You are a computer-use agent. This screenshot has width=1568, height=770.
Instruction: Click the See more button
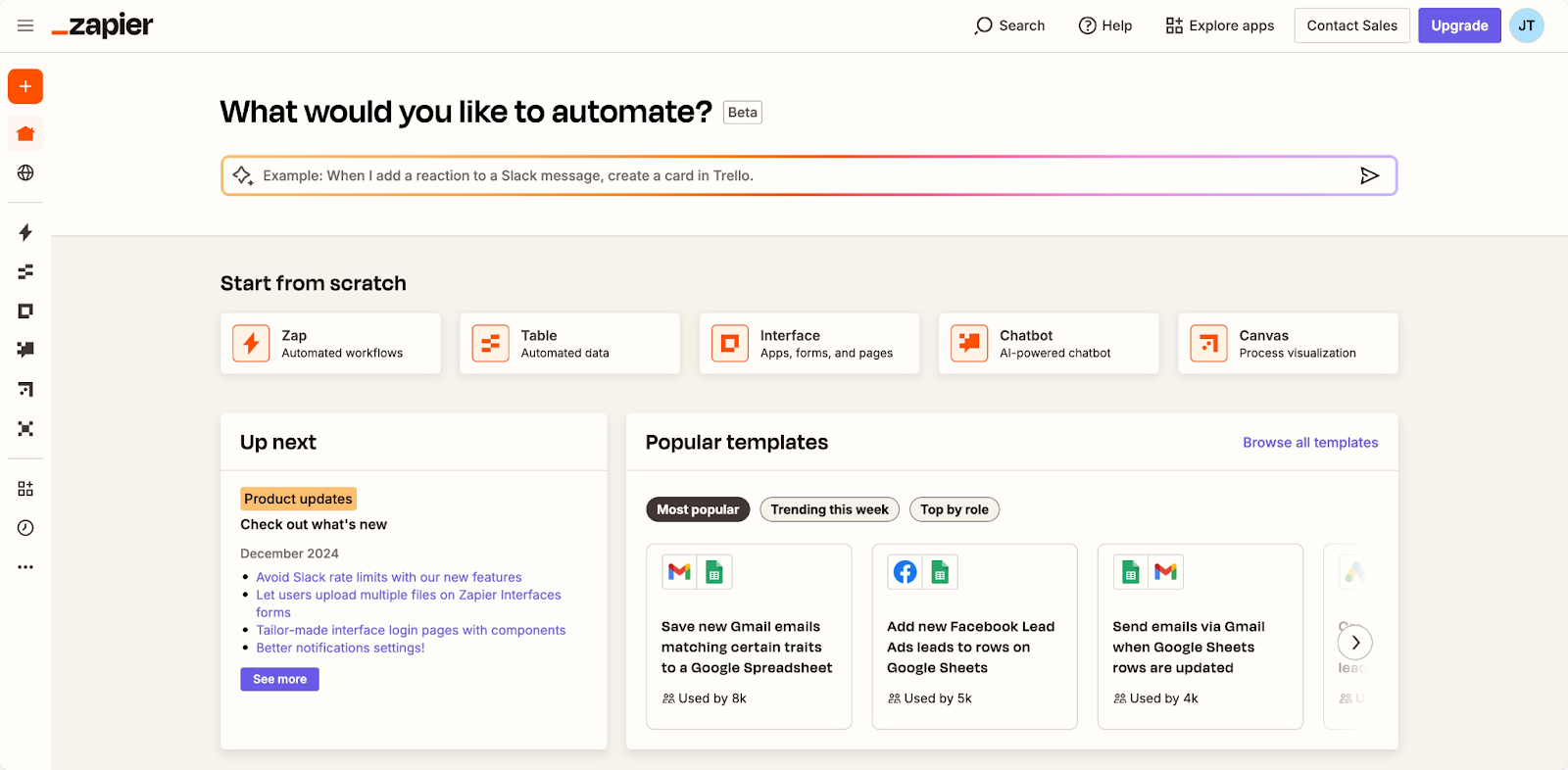[279, 679]
